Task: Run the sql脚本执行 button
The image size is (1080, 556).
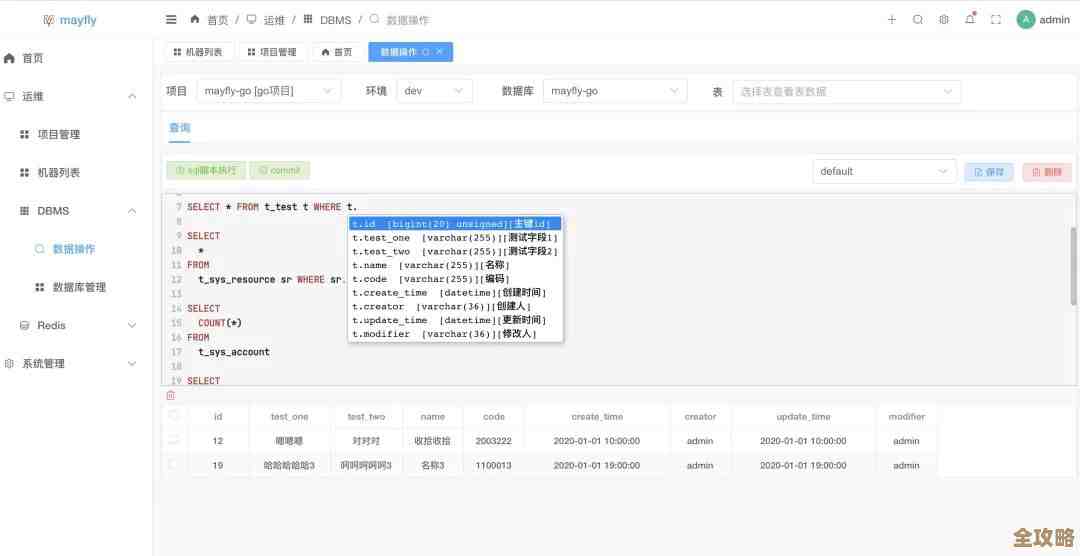Action: tap(206, 170)
